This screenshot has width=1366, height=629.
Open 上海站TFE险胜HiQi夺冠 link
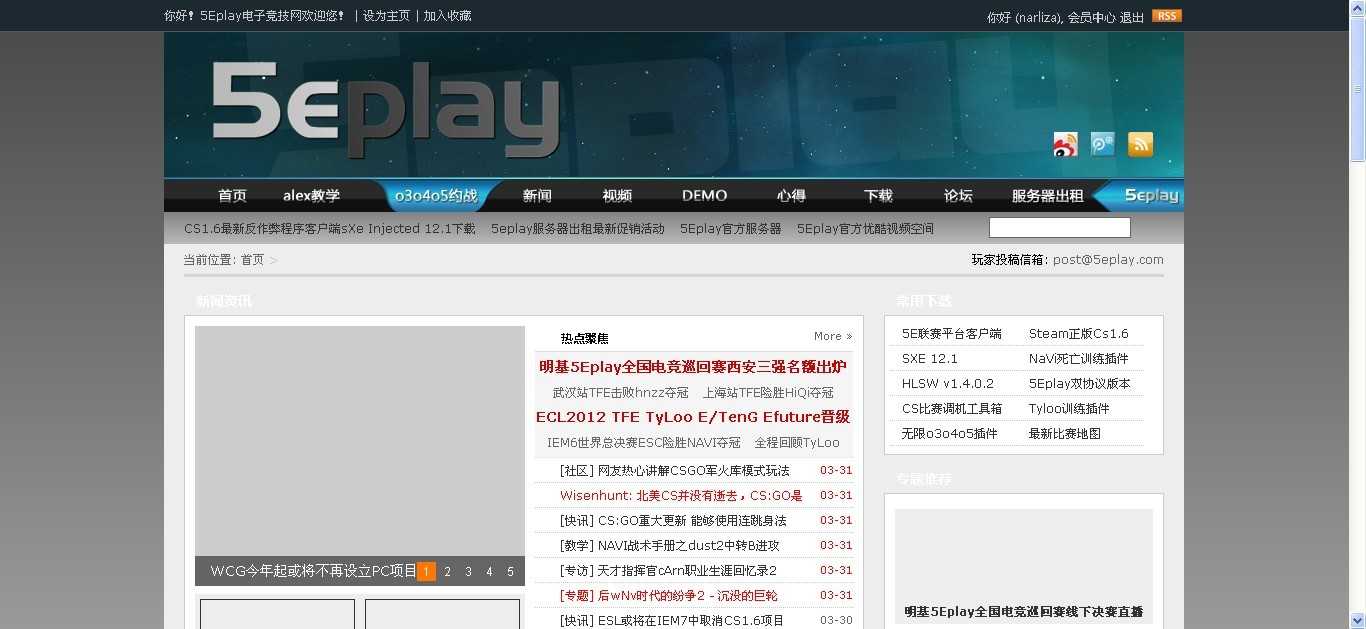point(767,393)
